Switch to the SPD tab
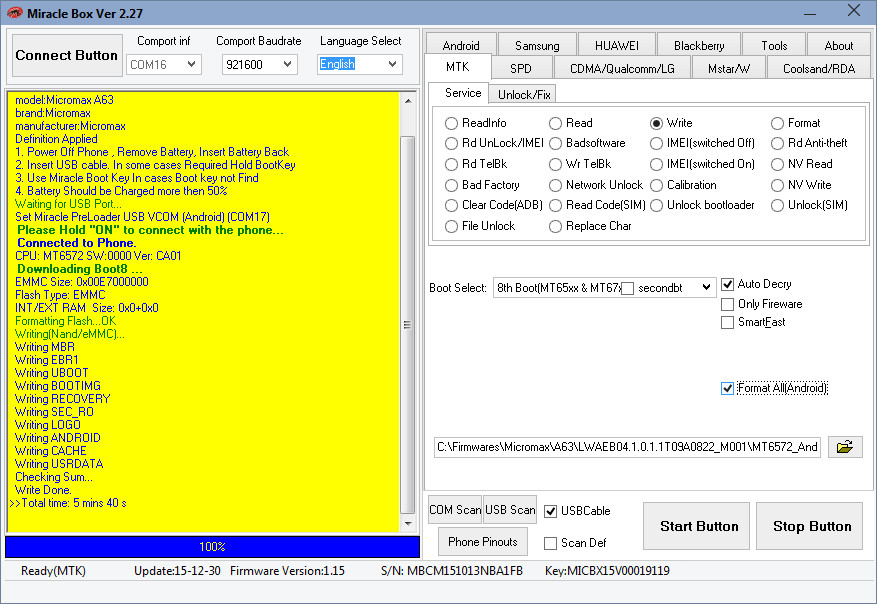This screenshot has height=604, width=877. 520,69
